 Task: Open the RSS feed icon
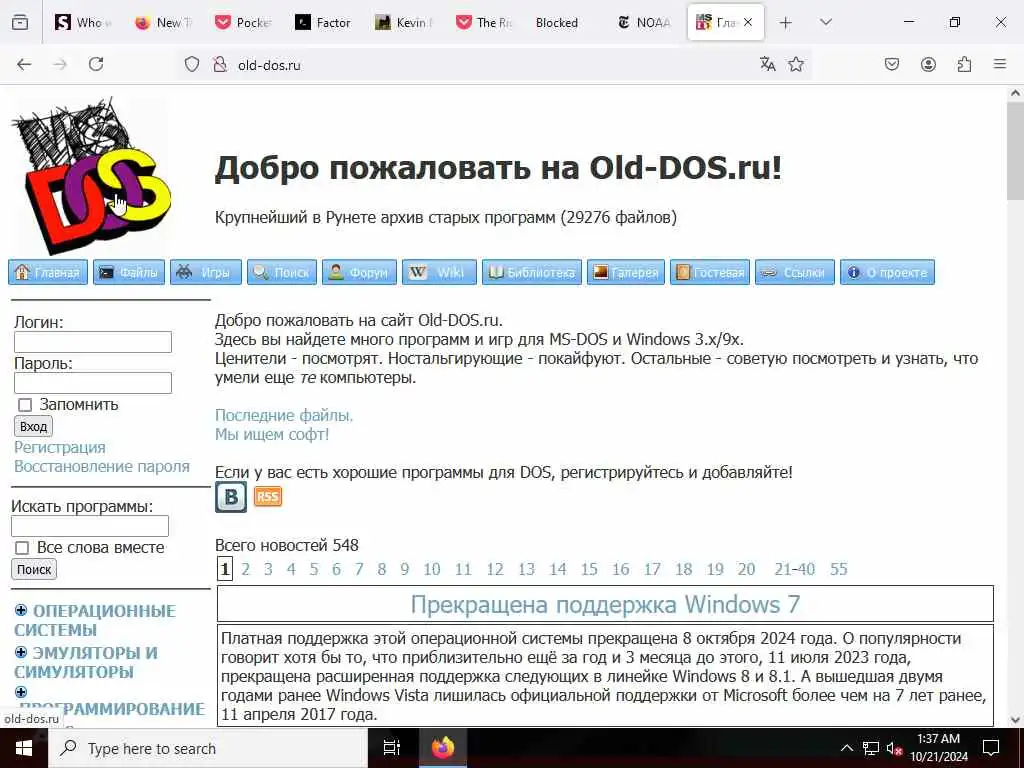click(268, 497)
